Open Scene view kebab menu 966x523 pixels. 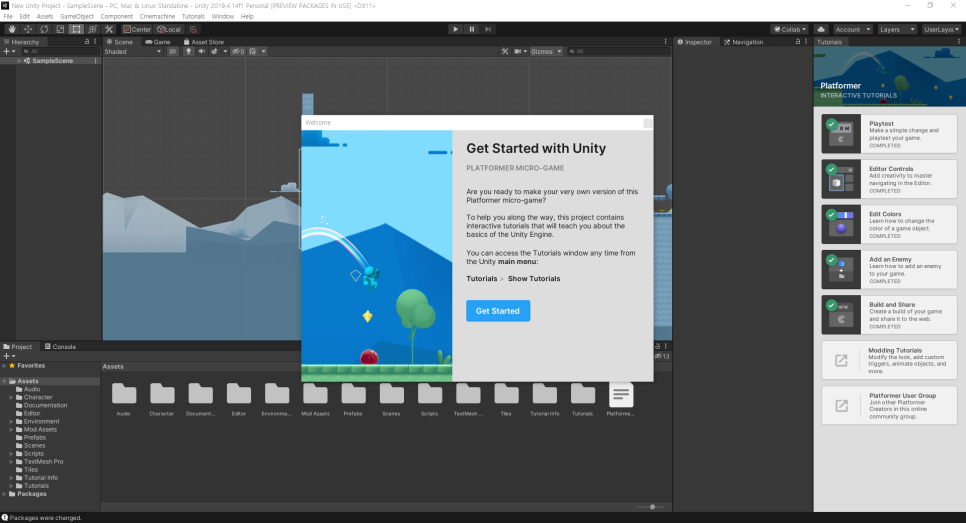coord(665,42)
